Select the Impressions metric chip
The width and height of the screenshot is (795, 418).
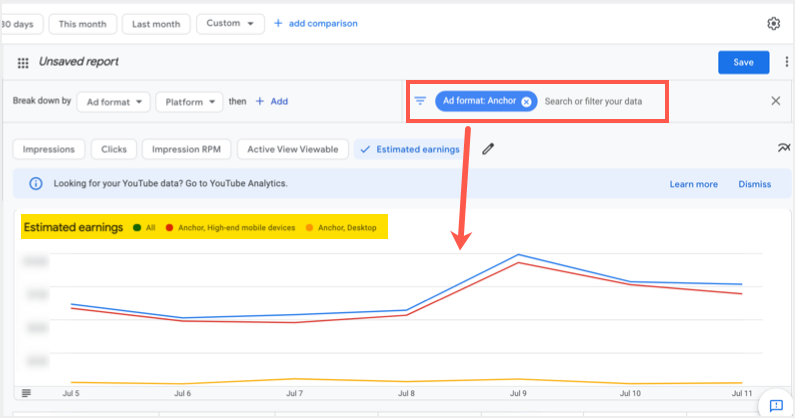tap(49, 149)
